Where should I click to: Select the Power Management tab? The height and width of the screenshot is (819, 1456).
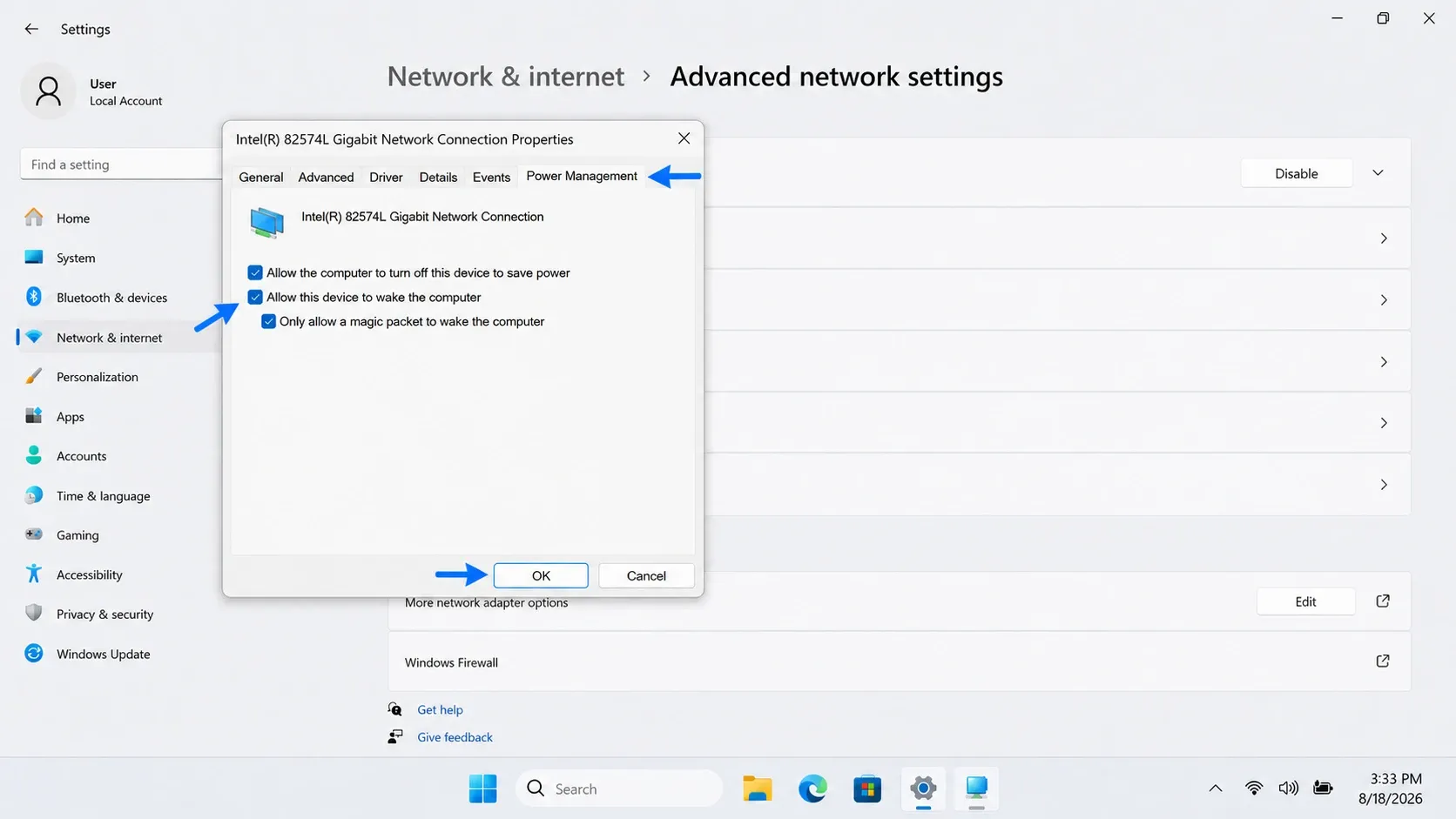(582, 176)
